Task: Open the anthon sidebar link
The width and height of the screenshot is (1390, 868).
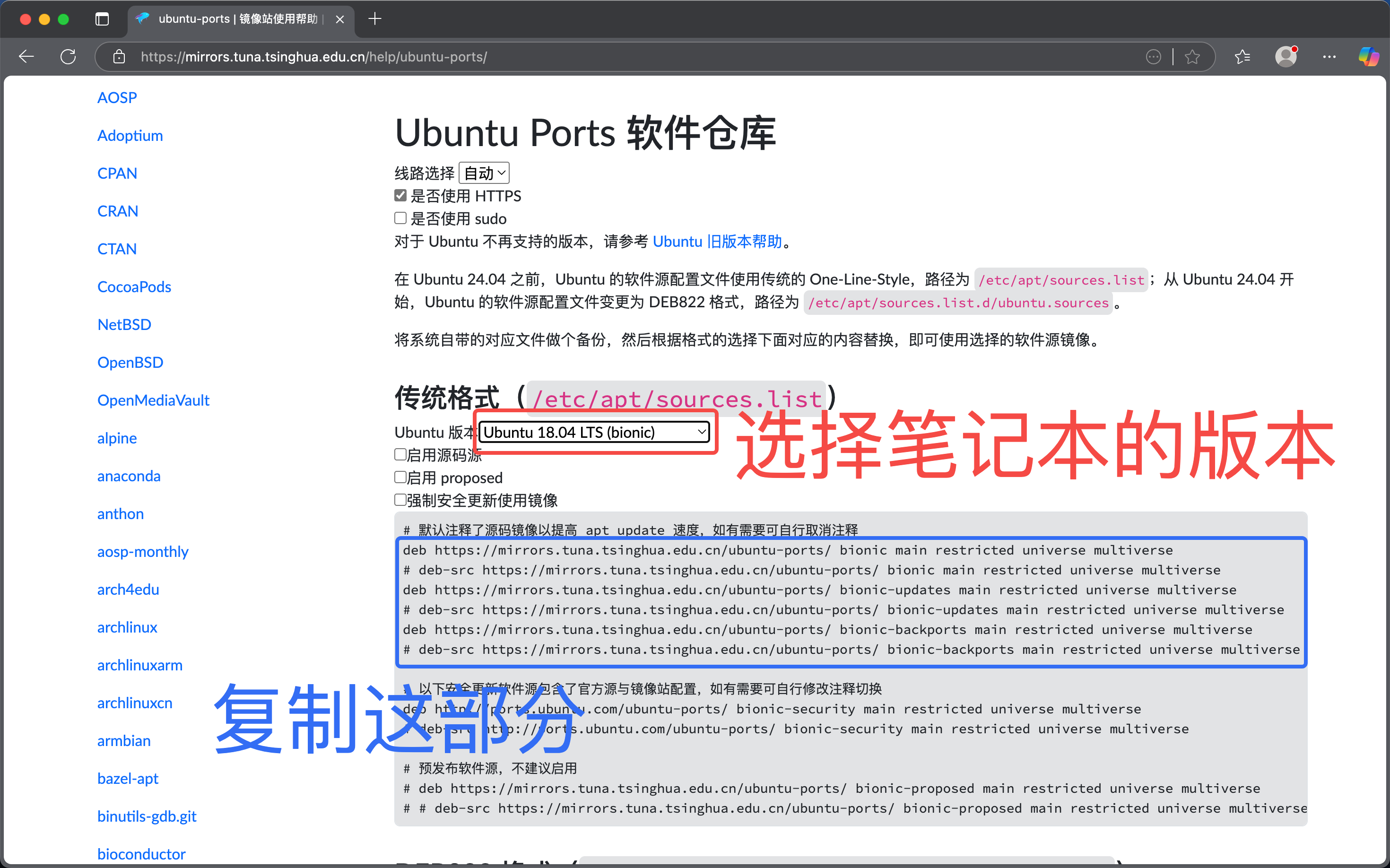Action: 121,514
